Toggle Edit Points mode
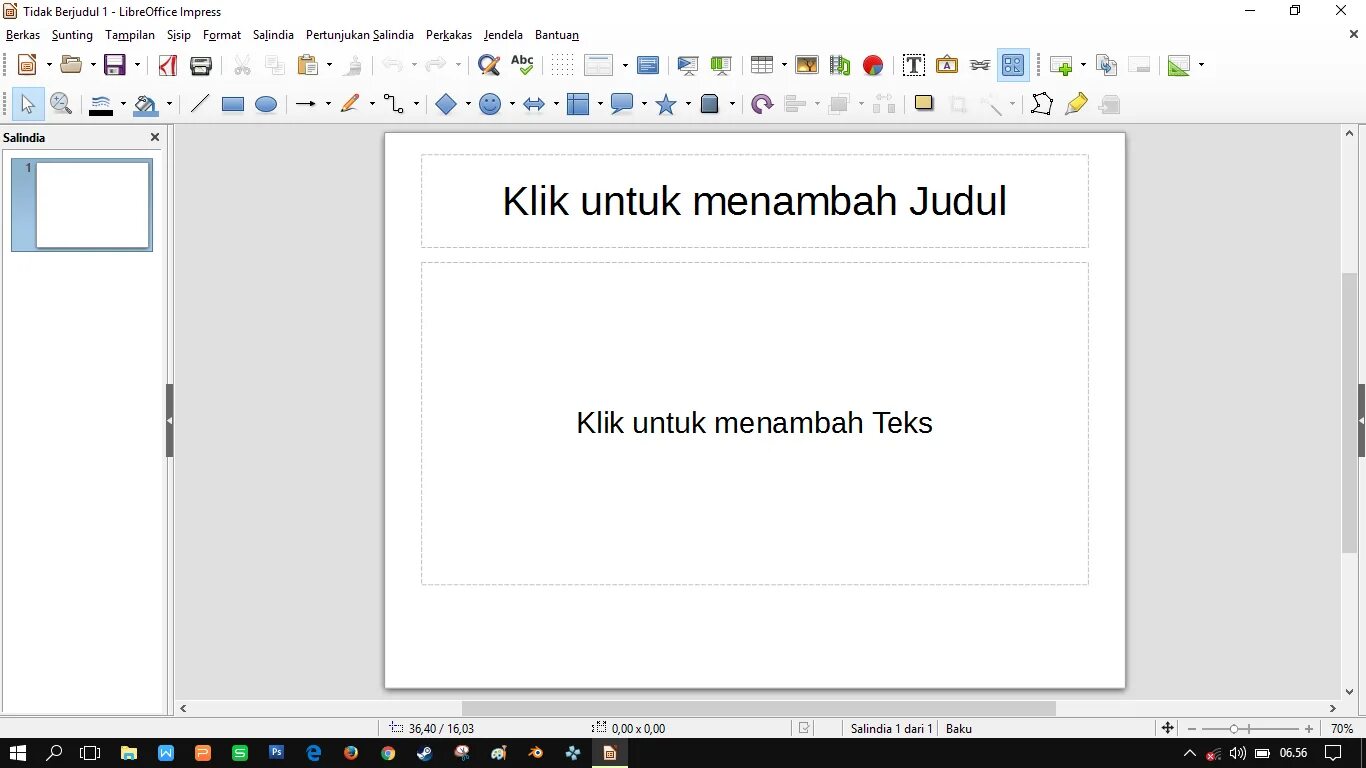The height and width of the screenshot is (768, 1366). pyautogui.click(x=1041, y=104)
